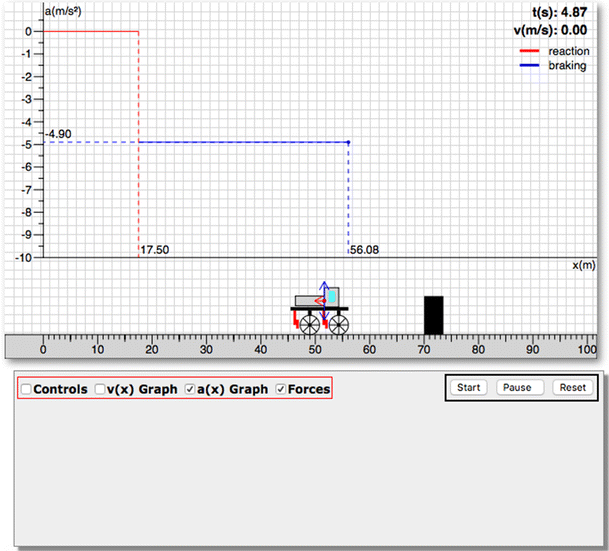Click the black obstacle block
The width and height of the screenshot is (609, 551).
(x=433, y=315)
